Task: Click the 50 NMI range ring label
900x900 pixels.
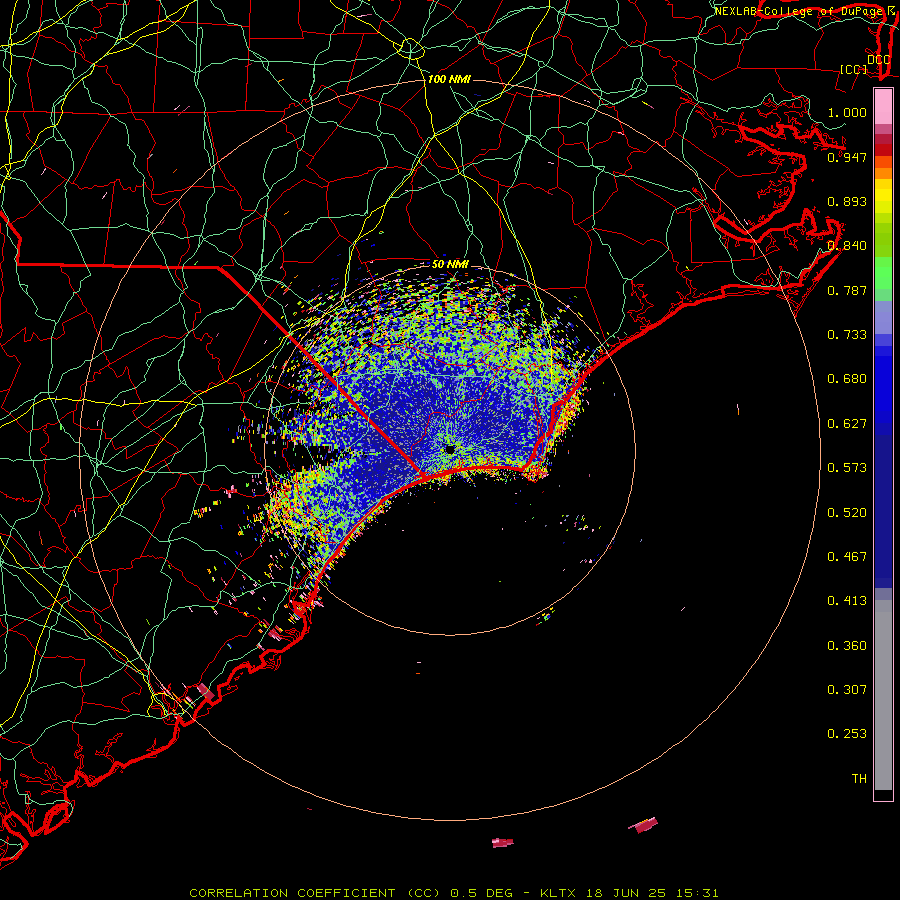Action: pos(450,264)
